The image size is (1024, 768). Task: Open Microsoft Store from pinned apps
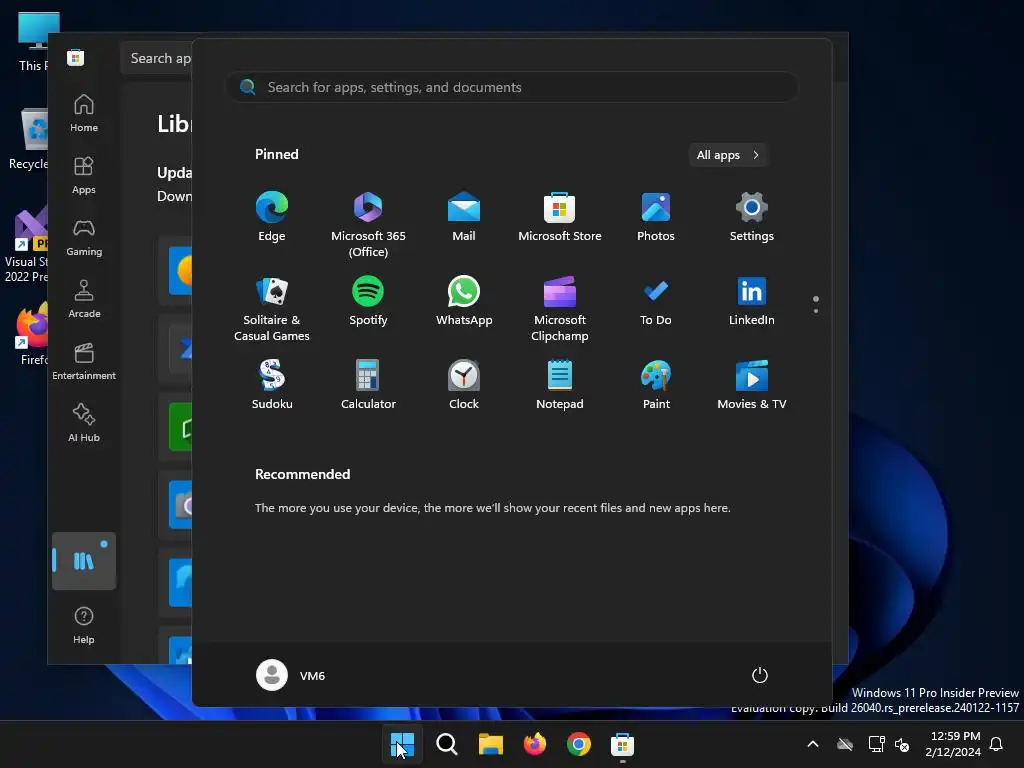(x=560, y=217)
